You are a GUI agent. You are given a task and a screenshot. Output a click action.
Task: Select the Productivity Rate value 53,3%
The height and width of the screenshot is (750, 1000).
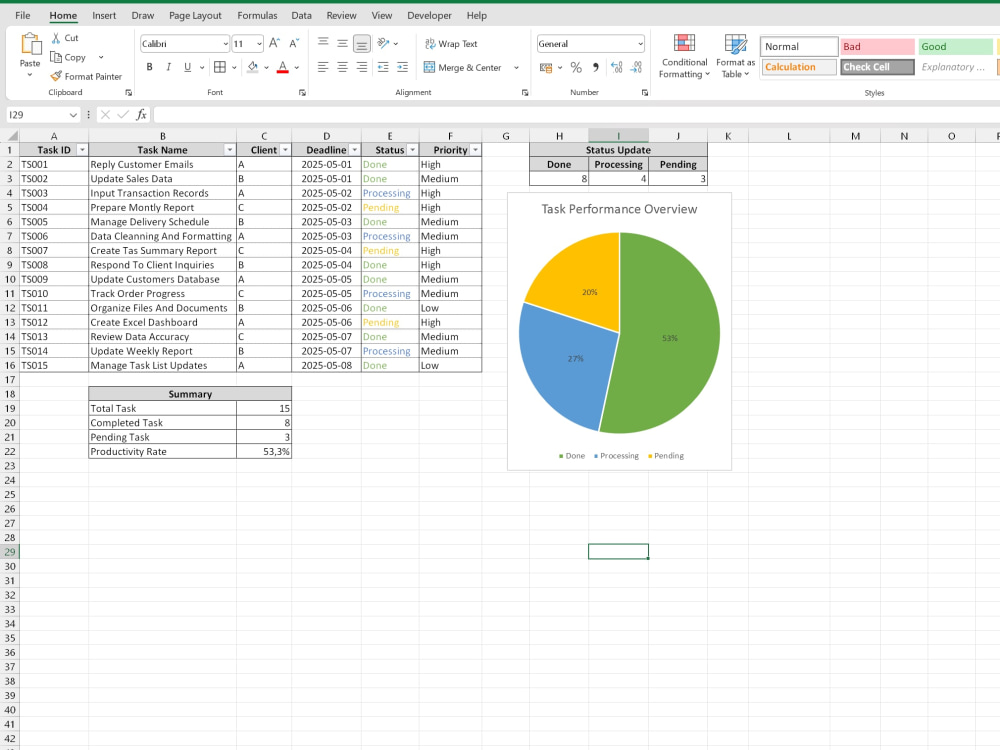click(264, 452)
